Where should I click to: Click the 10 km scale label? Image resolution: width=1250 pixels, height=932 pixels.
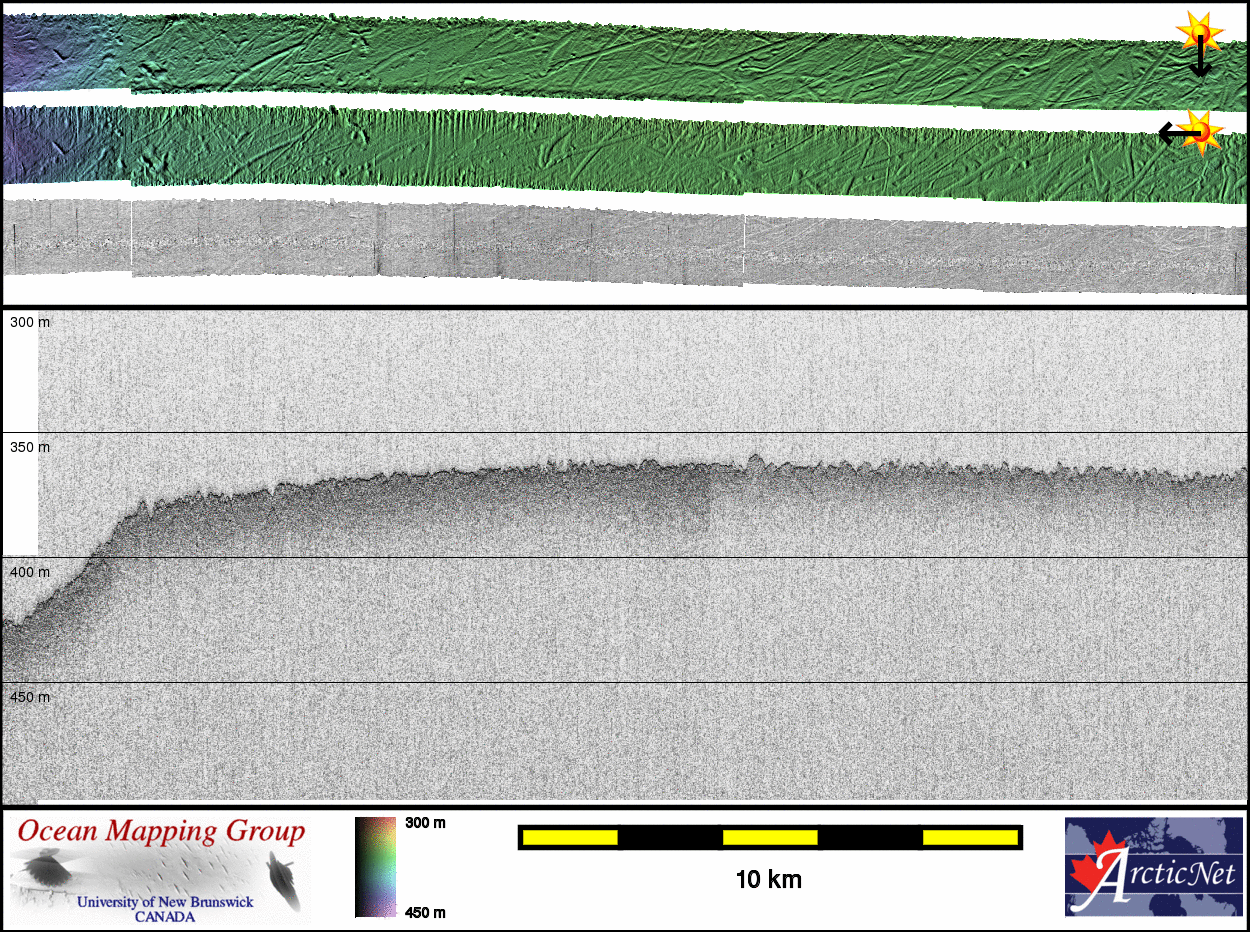click(768, 880)
